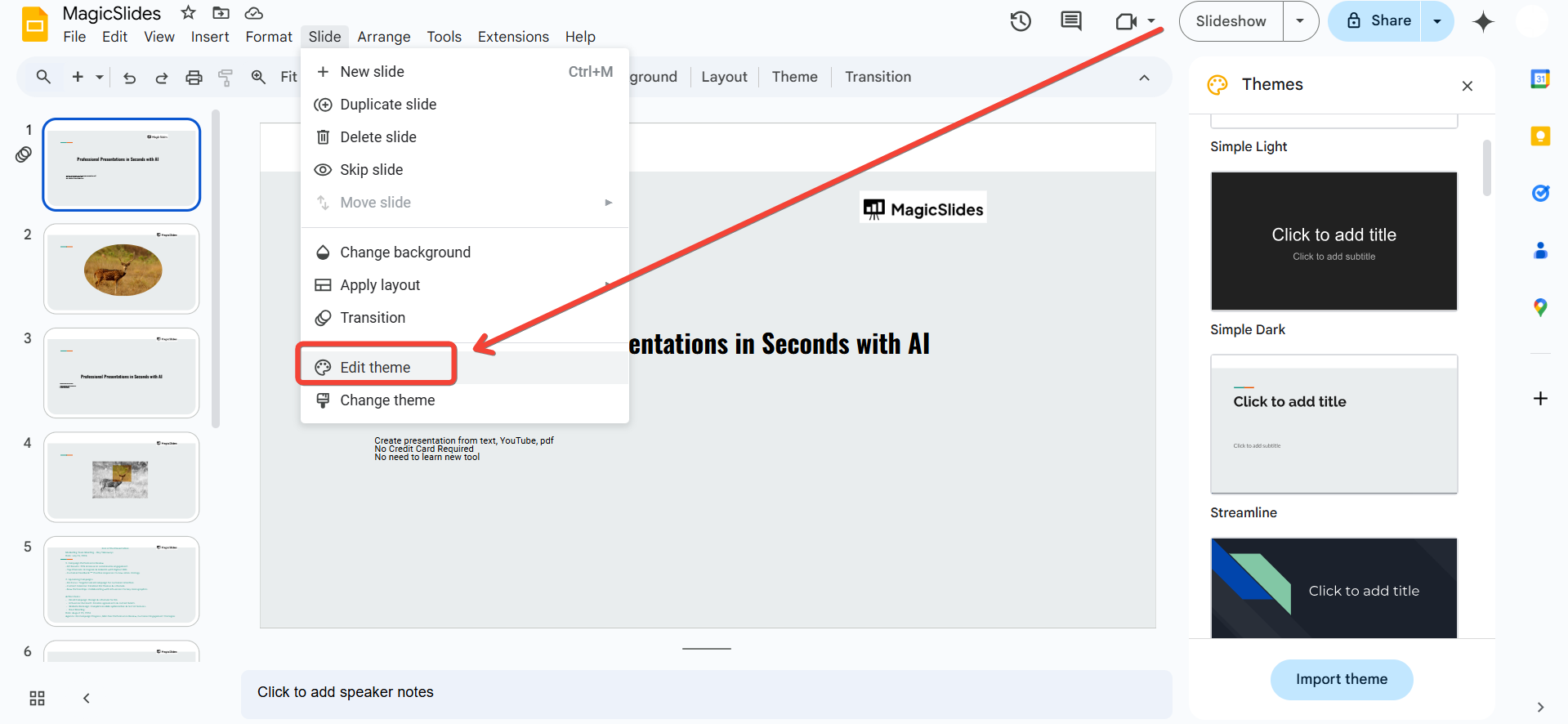Show the side panel chevron
This screenshot has width=1568, height=724.
pos(1540,707)
